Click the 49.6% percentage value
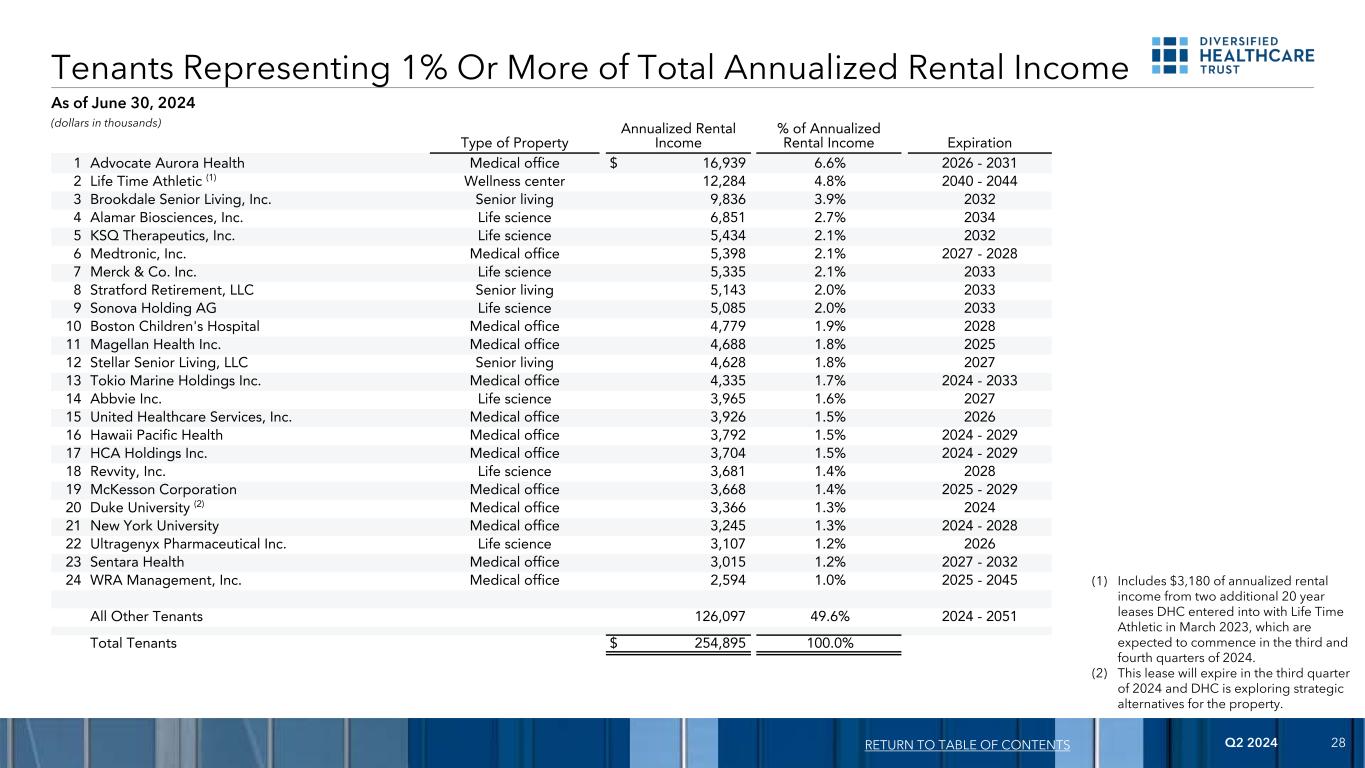This screenshot has height=768, width=1365. [x=828, y=616]
